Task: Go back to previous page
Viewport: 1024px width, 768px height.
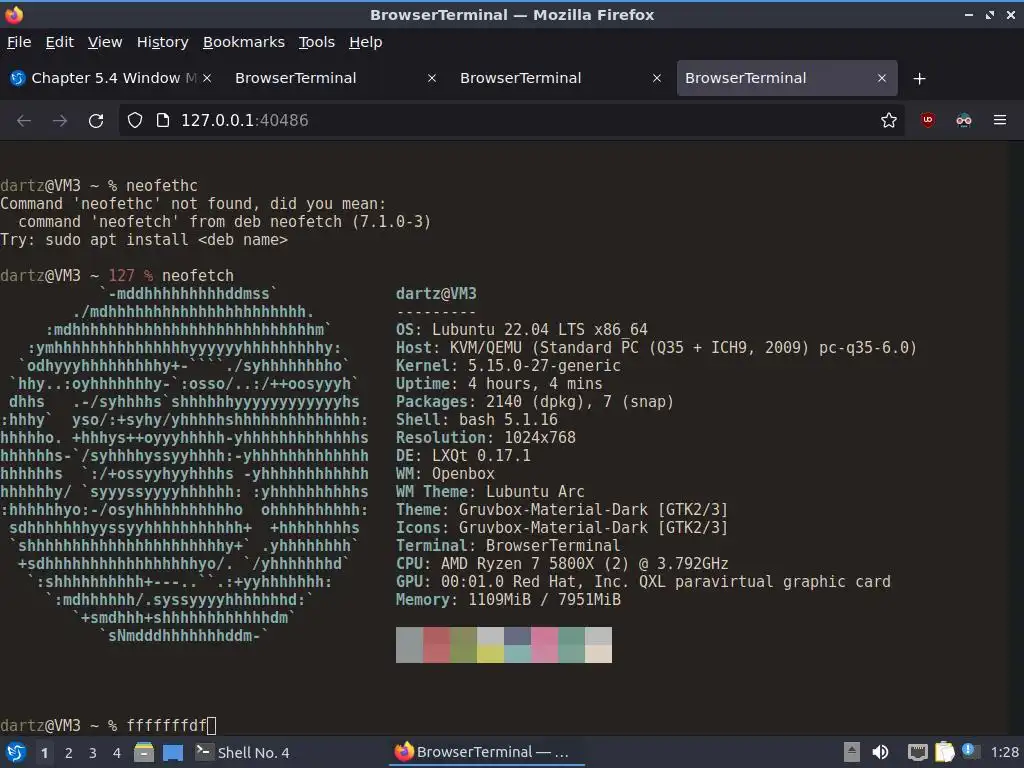Action: tap(24, 120)
